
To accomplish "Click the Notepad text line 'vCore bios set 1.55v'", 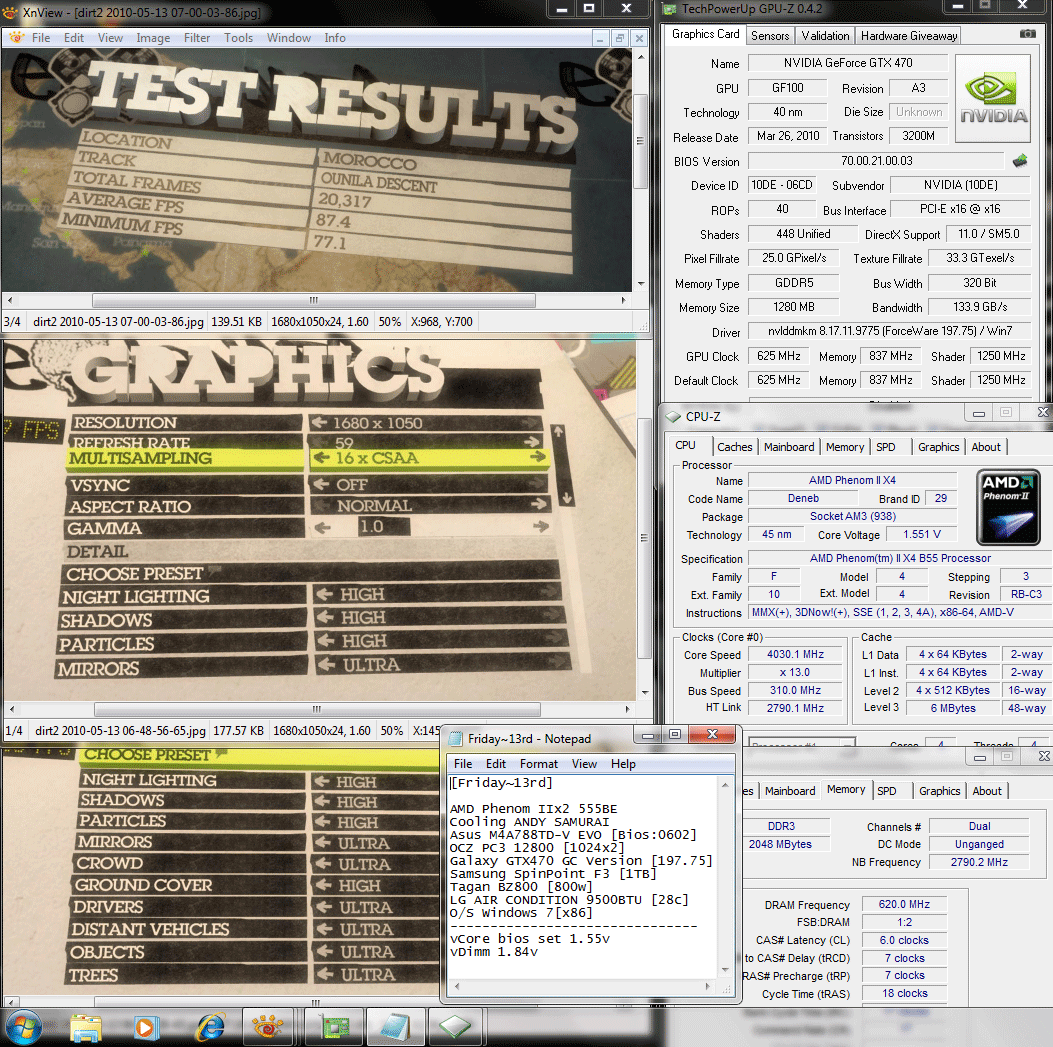I will pos(529,938).
